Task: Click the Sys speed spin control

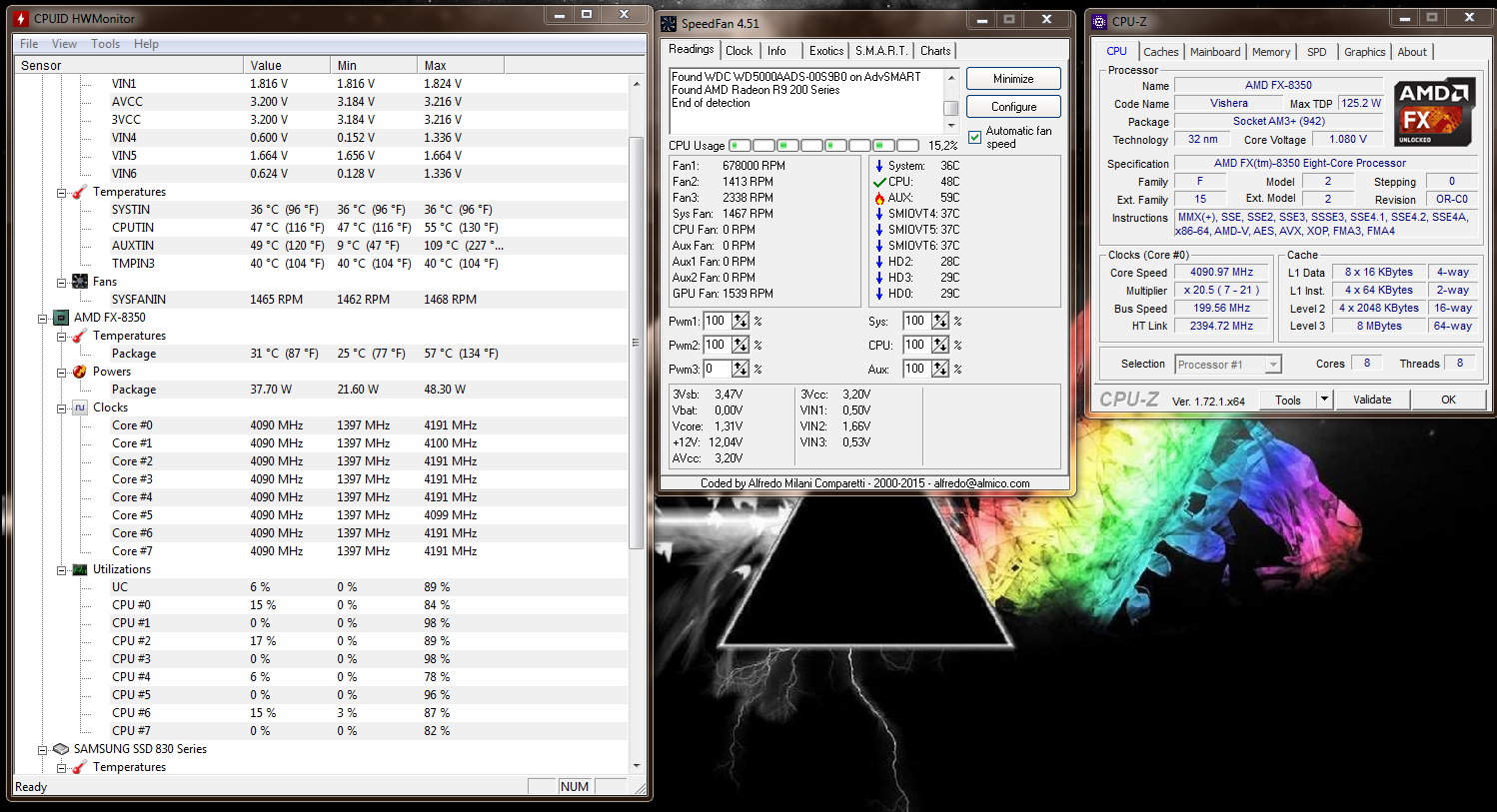Action: 940,321
